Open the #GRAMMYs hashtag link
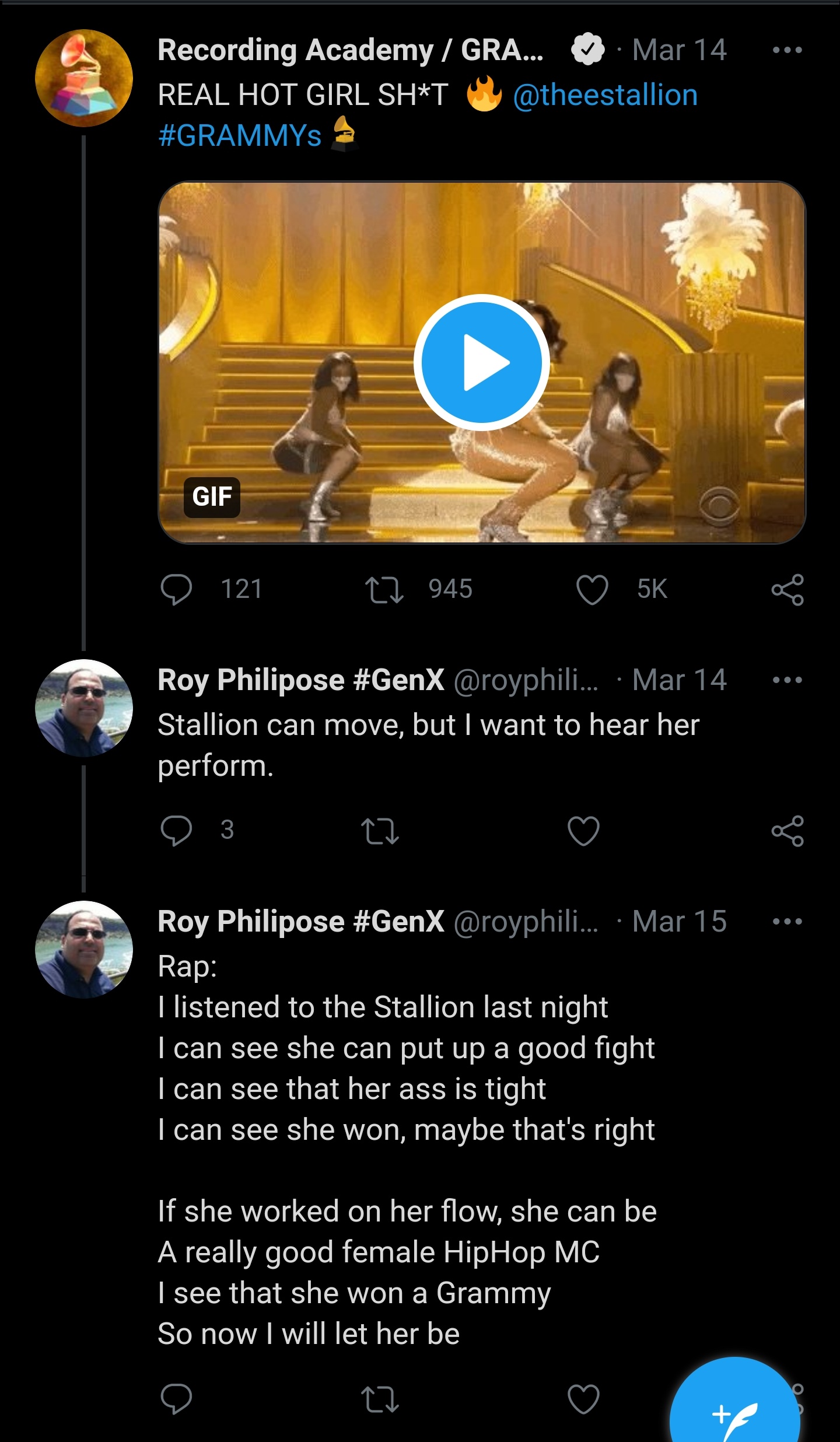 [x=240, y=135]
